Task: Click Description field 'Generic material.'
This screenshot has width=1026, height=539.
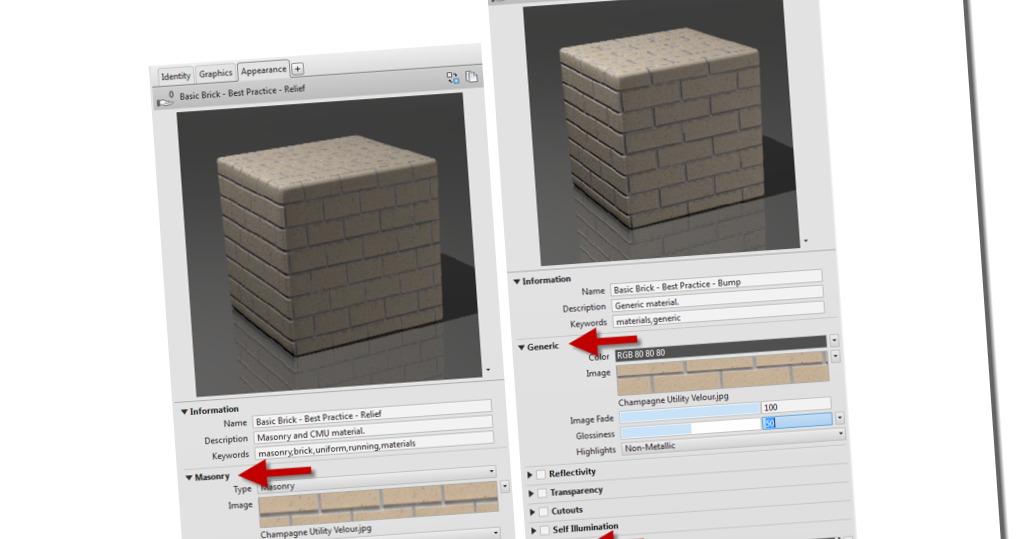Action: tap(718, 300)
